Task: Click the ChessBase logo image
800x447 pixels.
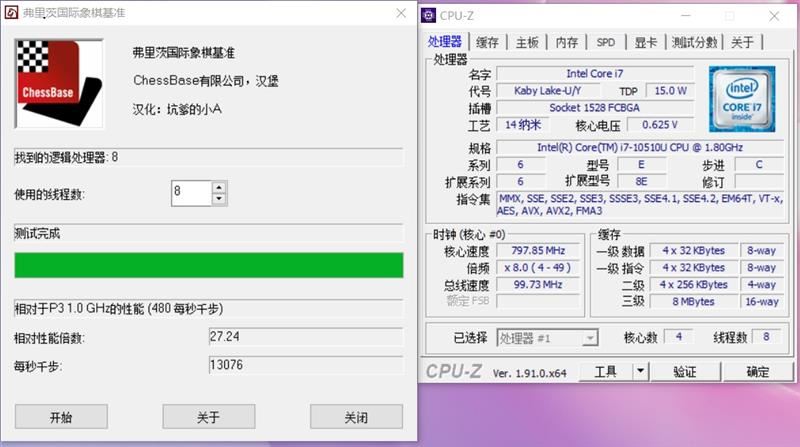Action: pos(59,84)
